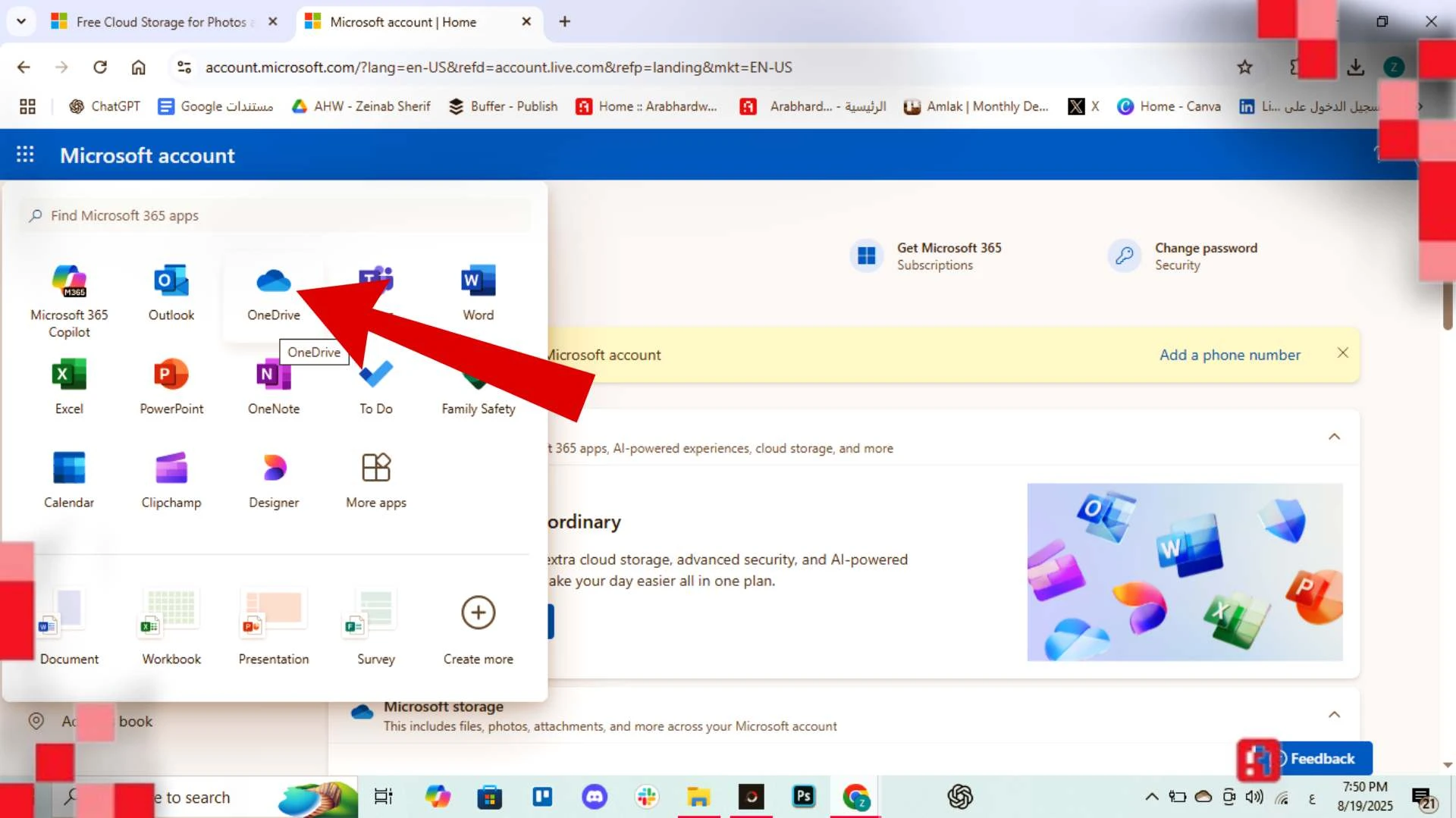The width and height of the screenshot is (1456, 818).
Task: Show More apps
Action: tap(376, 481)
